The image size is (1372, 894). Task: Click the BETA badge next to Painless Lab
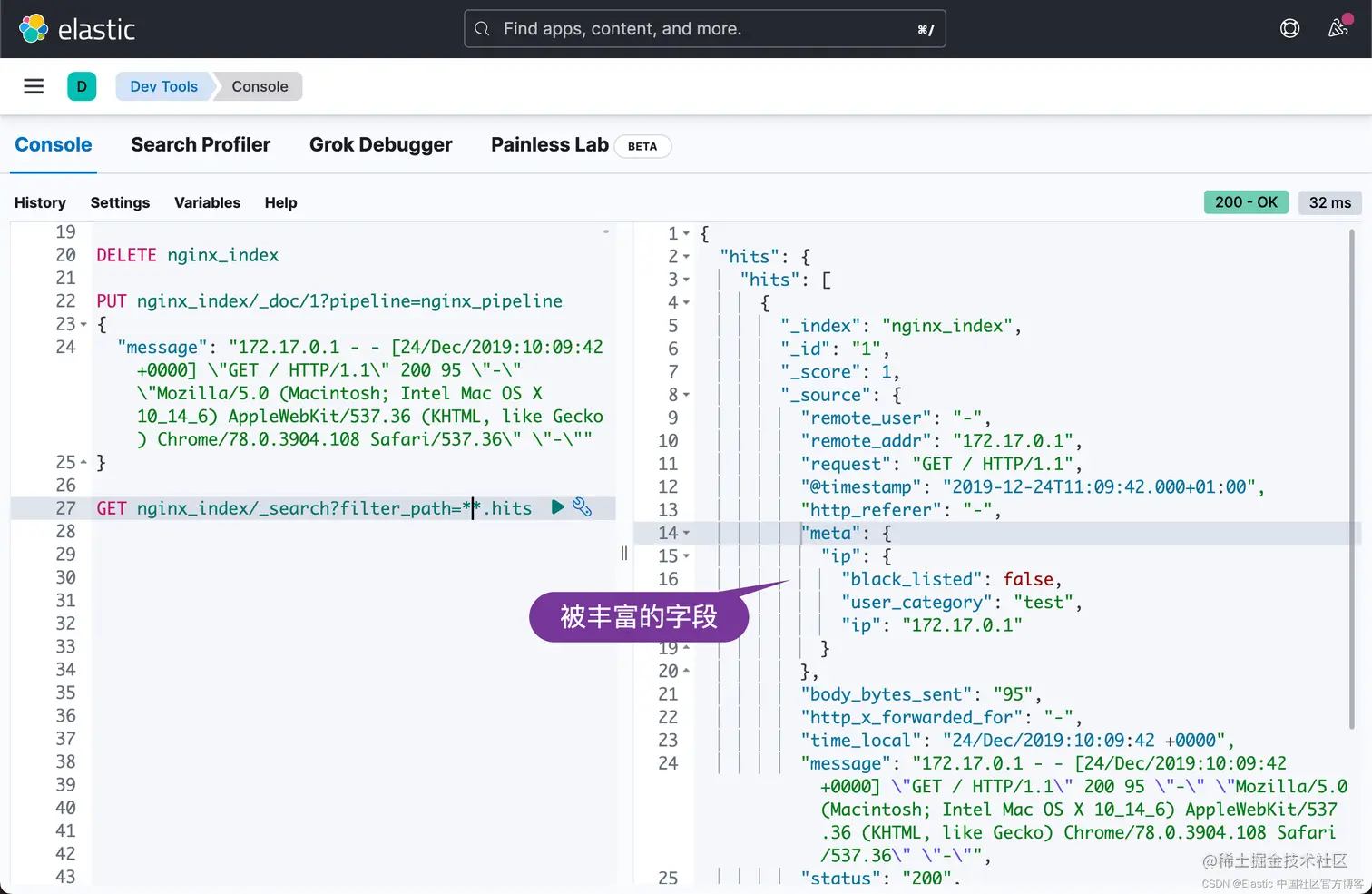[x=642, y=146]
